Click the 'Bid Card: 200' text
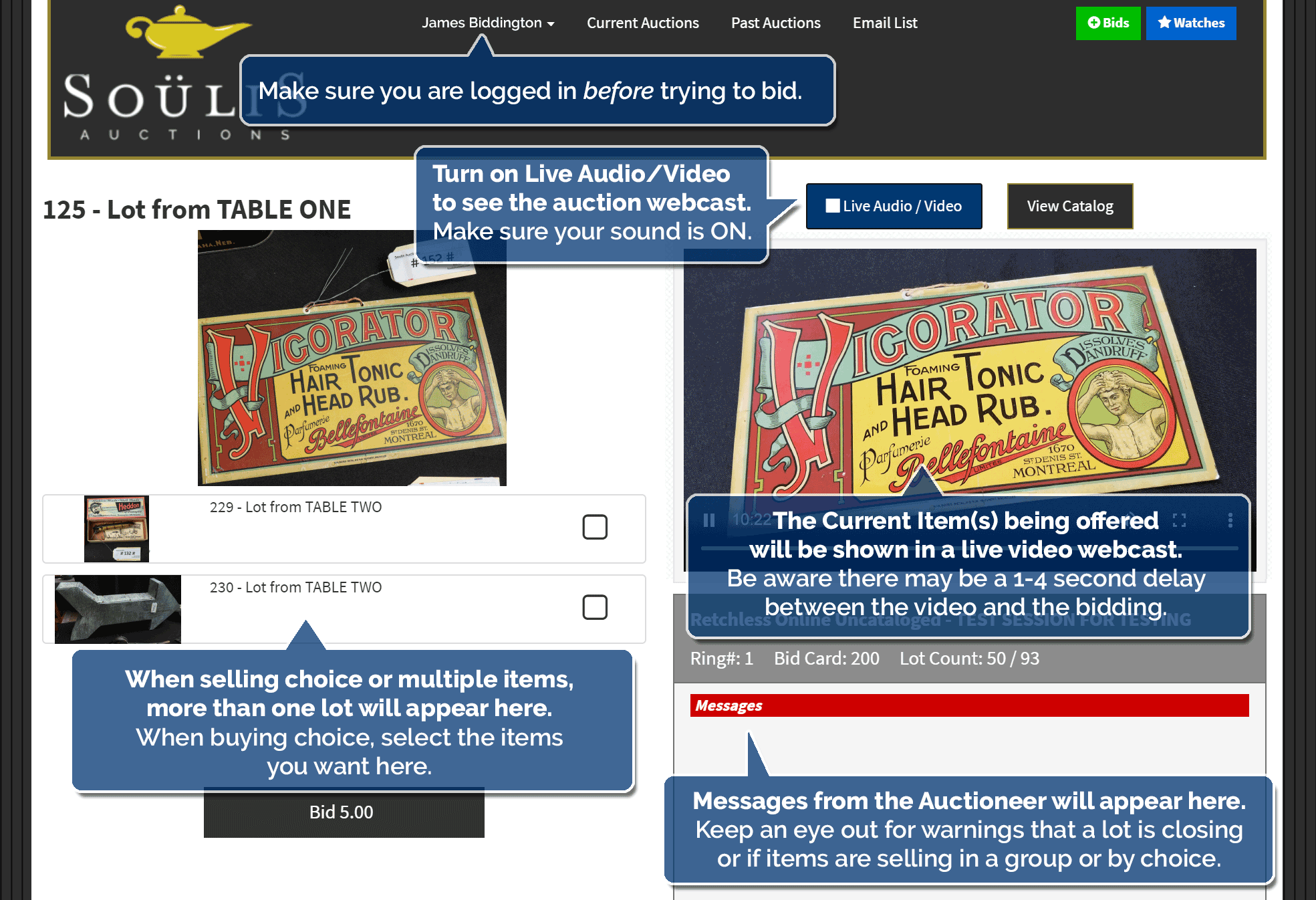This screenshot has width=1316, height=900. (x=827, y=659)
